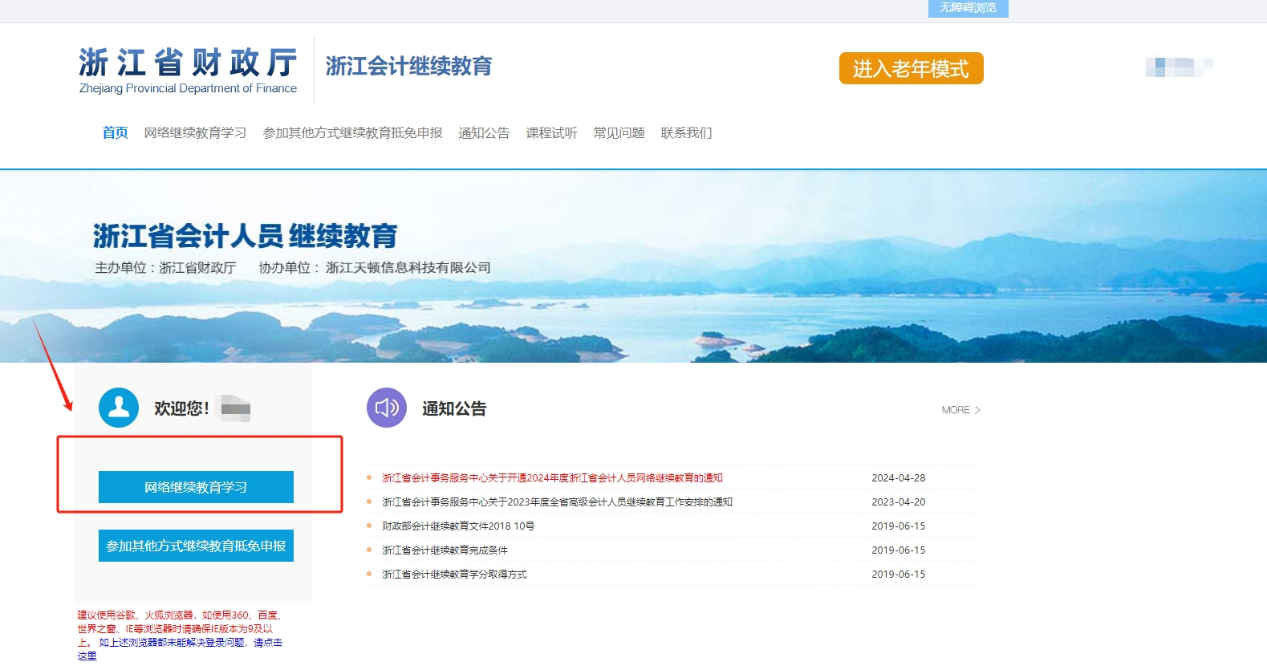
Task: Open 参加其他方式继续教育抵免申报 application
Action: [196, 547]
